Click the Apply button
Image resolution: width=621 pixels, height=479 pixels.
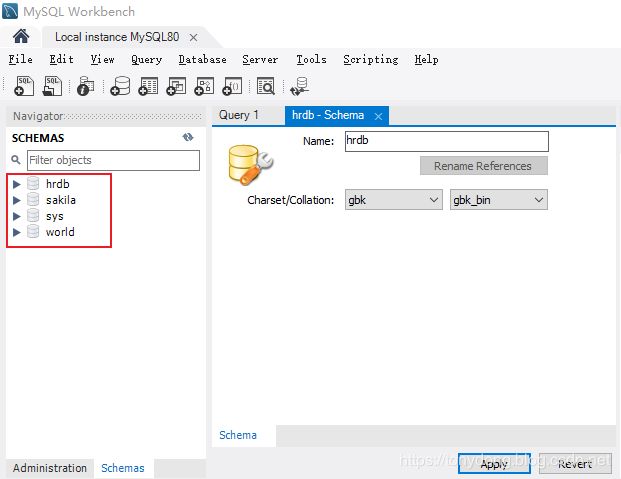494,464
